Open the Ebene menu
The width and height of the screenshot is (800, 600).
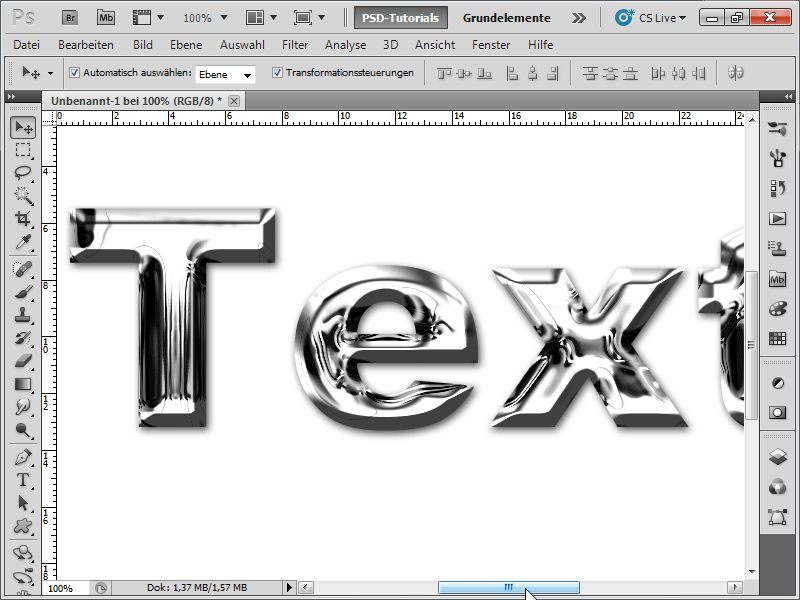pyautogui.click(x=186, y=45)
